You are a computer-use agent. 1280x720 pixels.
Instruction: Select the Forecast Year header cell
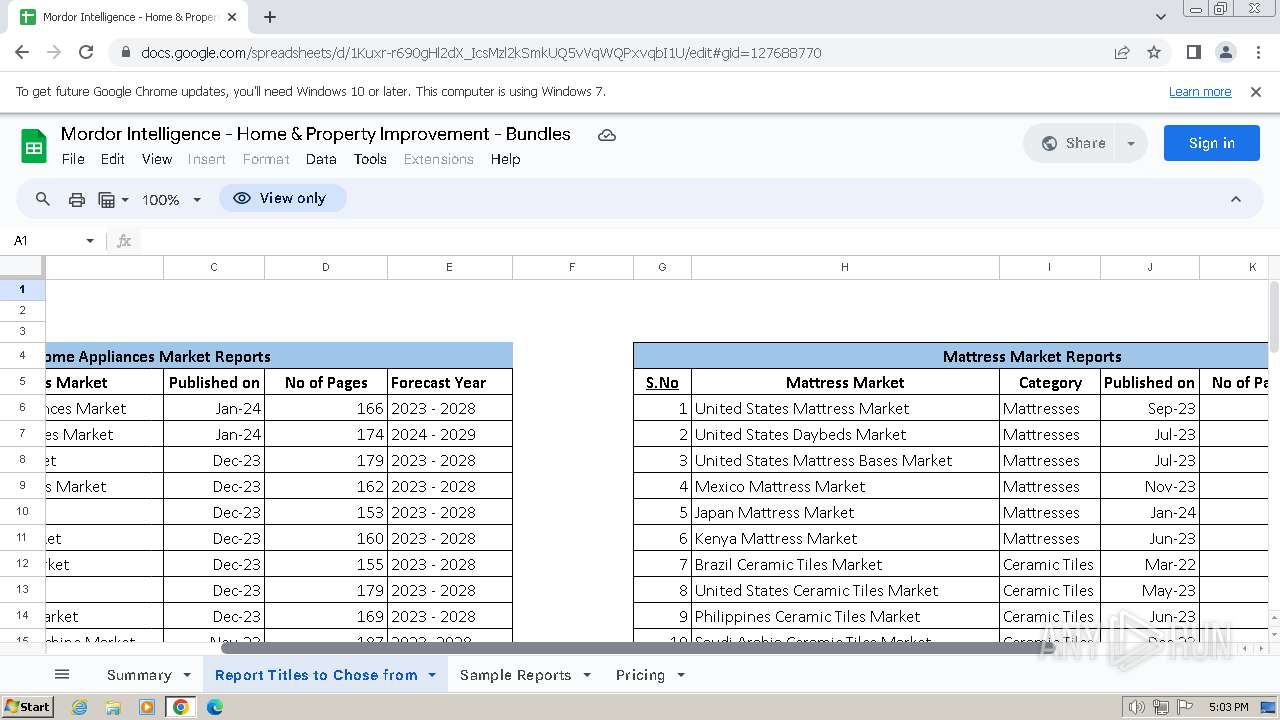(450, 382)
